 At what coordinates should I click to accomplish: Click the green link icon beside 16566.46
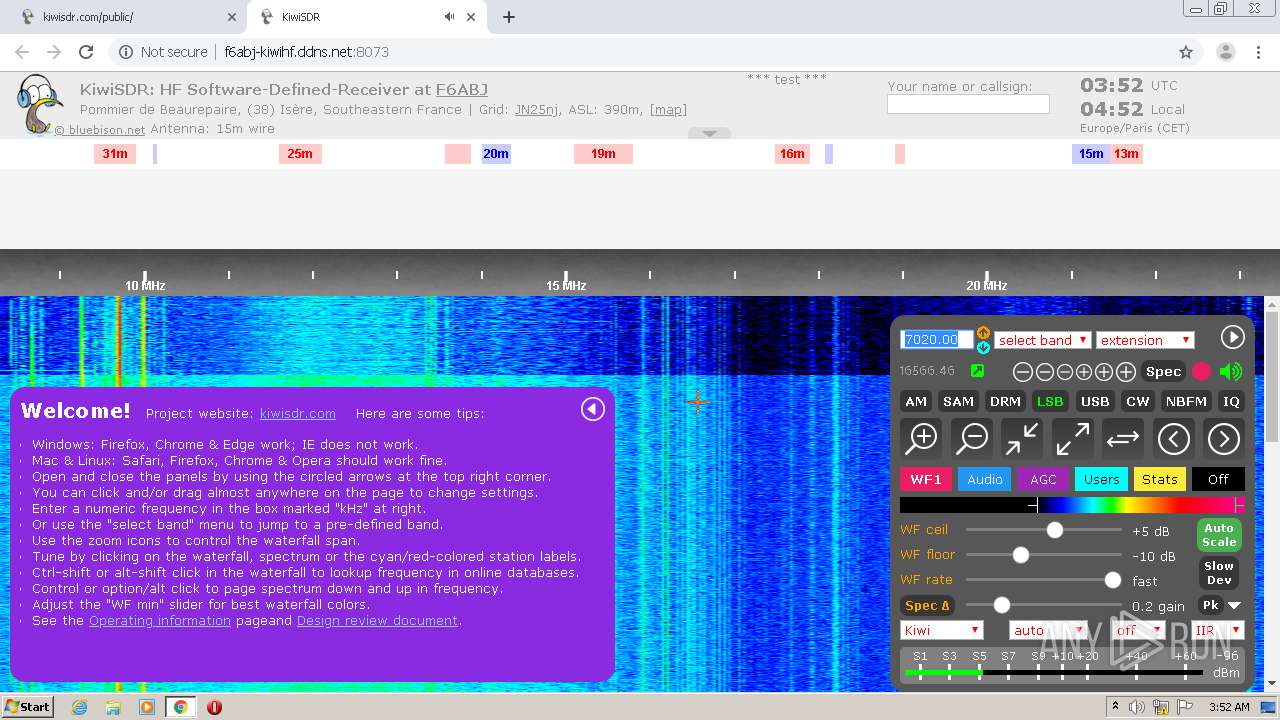(977, 371)
